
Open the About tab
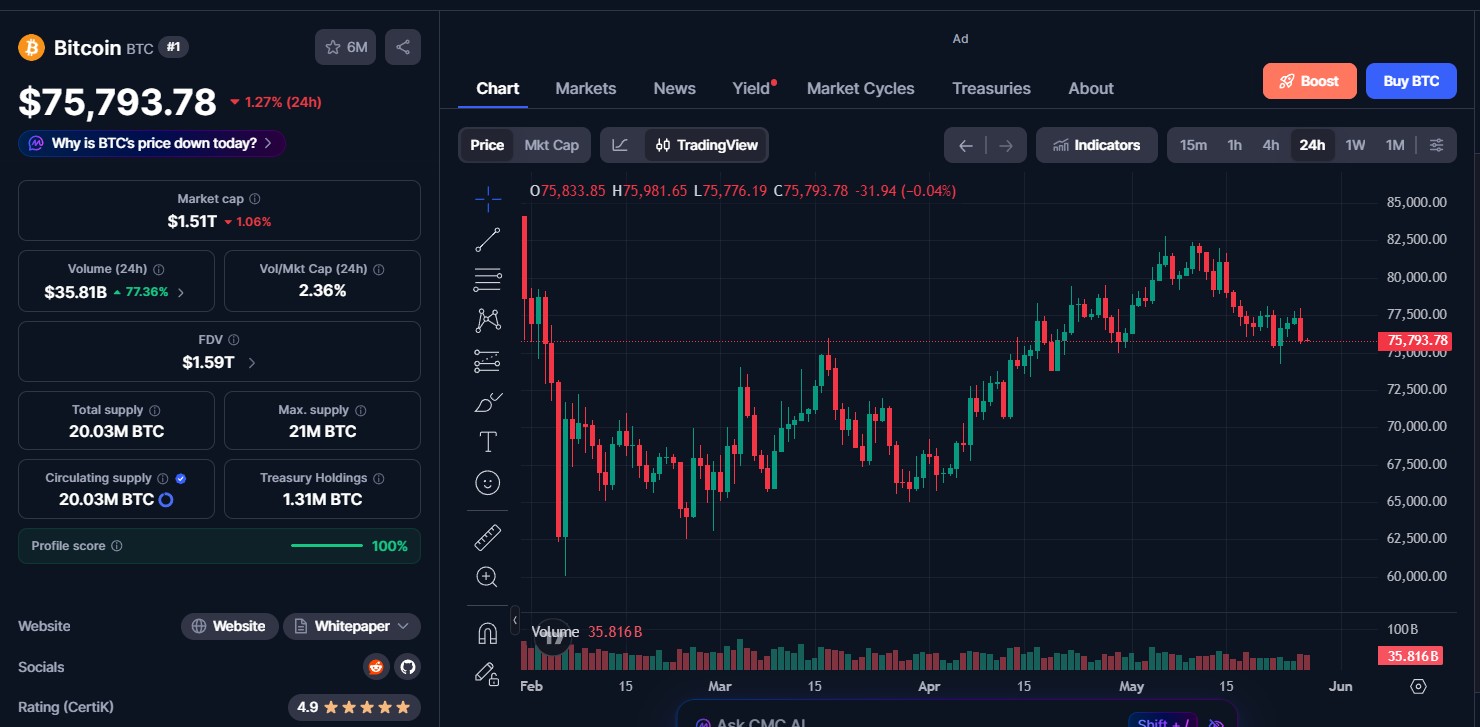1091,88
